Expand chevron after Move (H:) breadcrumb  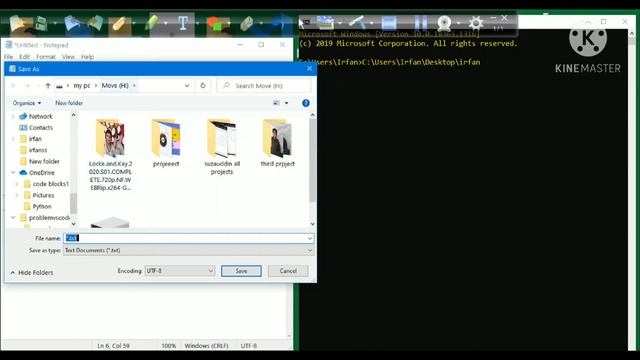point(134,86)
